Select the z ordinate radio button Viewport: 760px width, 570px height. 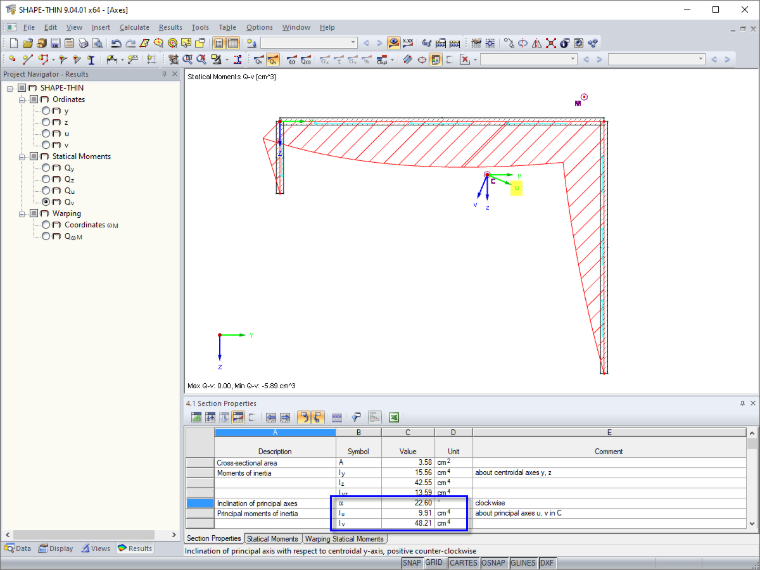click(46, 122)
